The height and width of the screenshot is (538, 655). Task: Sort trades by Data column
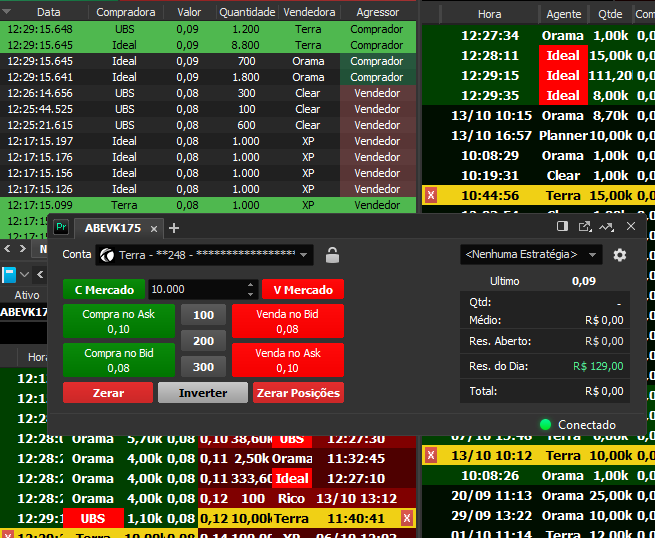(48, 12)
